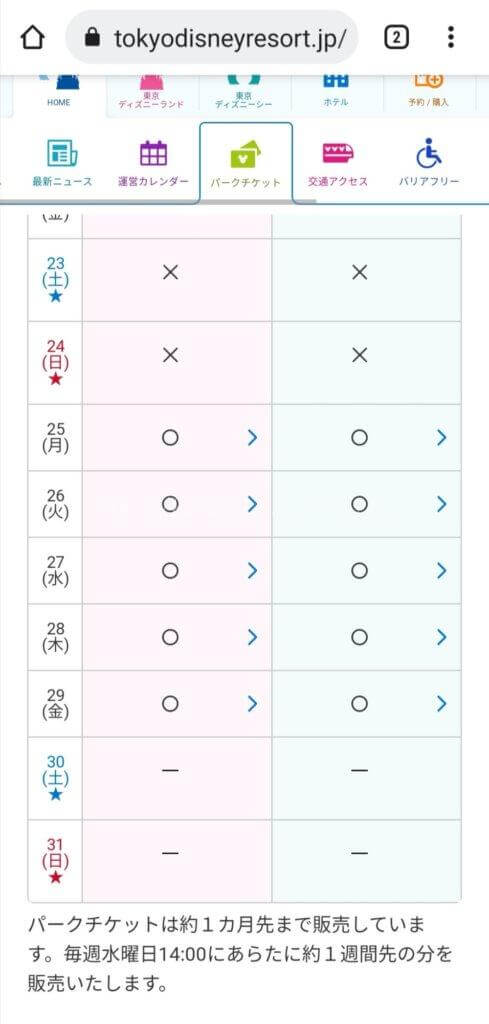Open the 東京ディズニーランド tab

pyautogui.click(x=151, y=95)
